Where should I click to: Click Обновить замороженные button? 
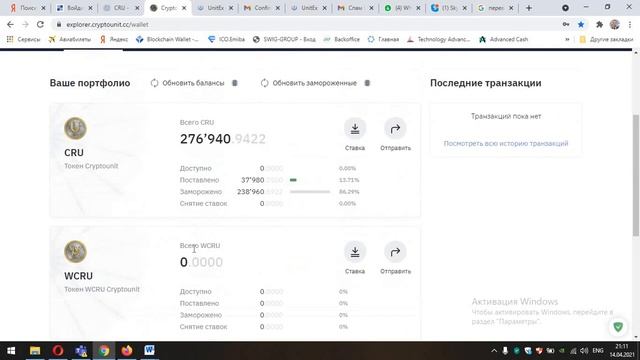[309, 83]
